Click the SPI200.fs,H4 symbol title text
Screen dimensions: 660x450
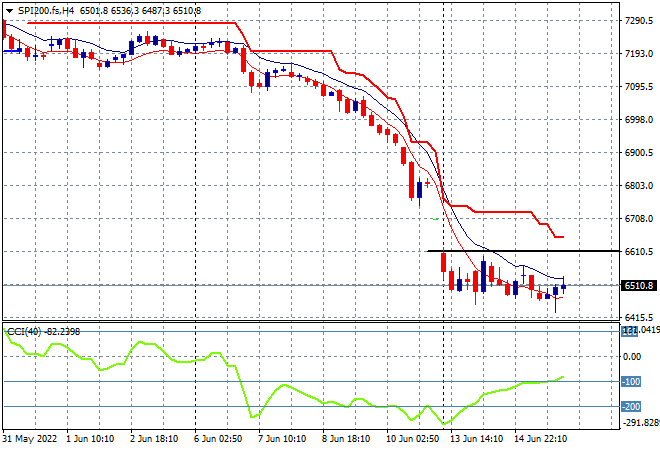point(46,11)
